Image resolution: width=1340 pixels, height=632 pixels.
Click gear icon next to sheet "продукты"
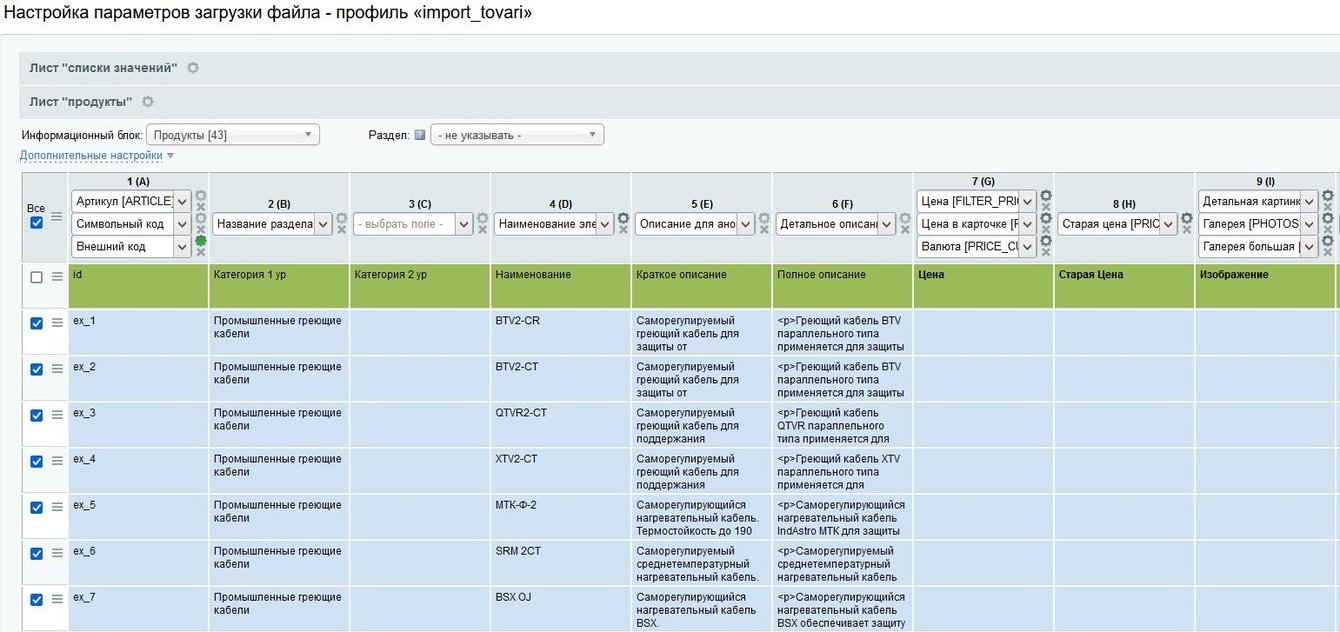(x=148, y=102)
